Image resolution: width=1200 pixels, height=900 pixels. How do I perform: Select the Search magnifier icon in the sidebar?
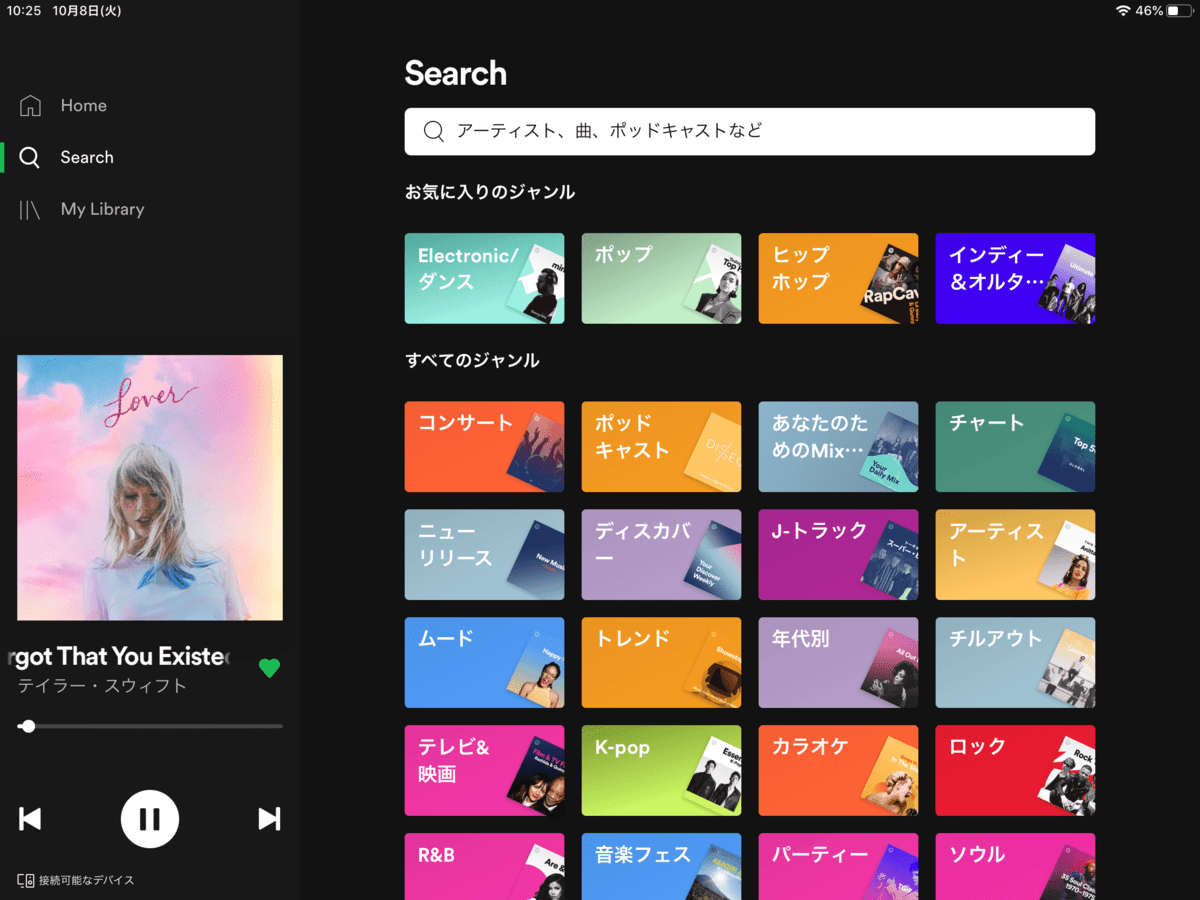[x=30, y=157]
